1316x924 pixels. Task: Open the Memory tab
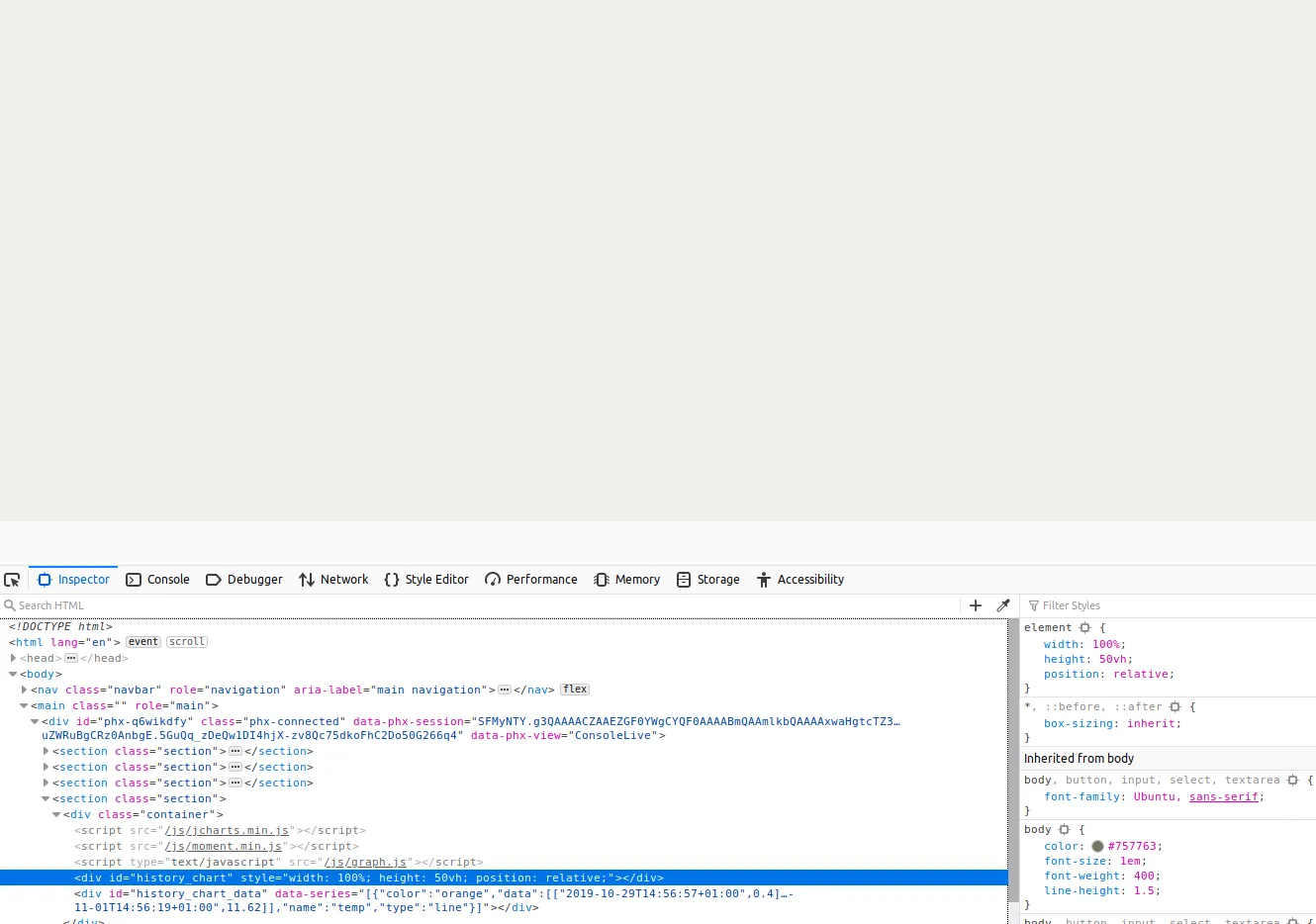pyautogui.click(x=627, y=580)
